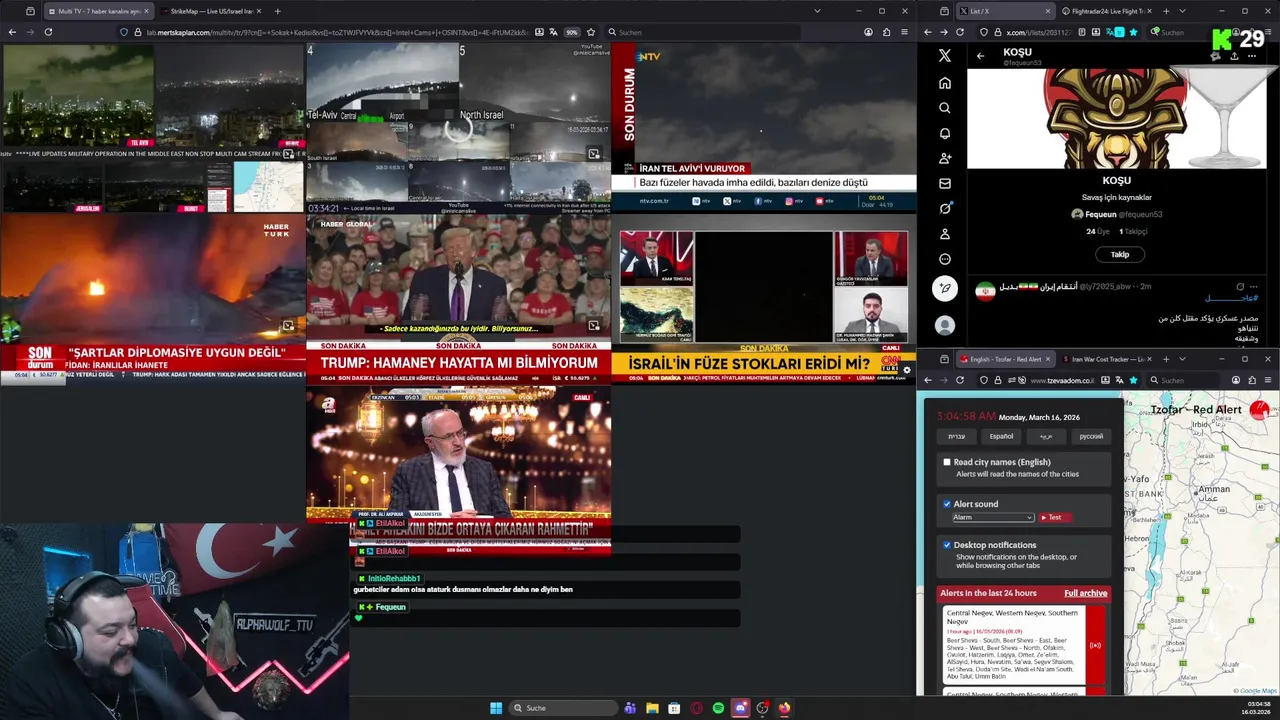Open Firefox from the taskbar
The image size is (1280, 720).
[784, 708]
